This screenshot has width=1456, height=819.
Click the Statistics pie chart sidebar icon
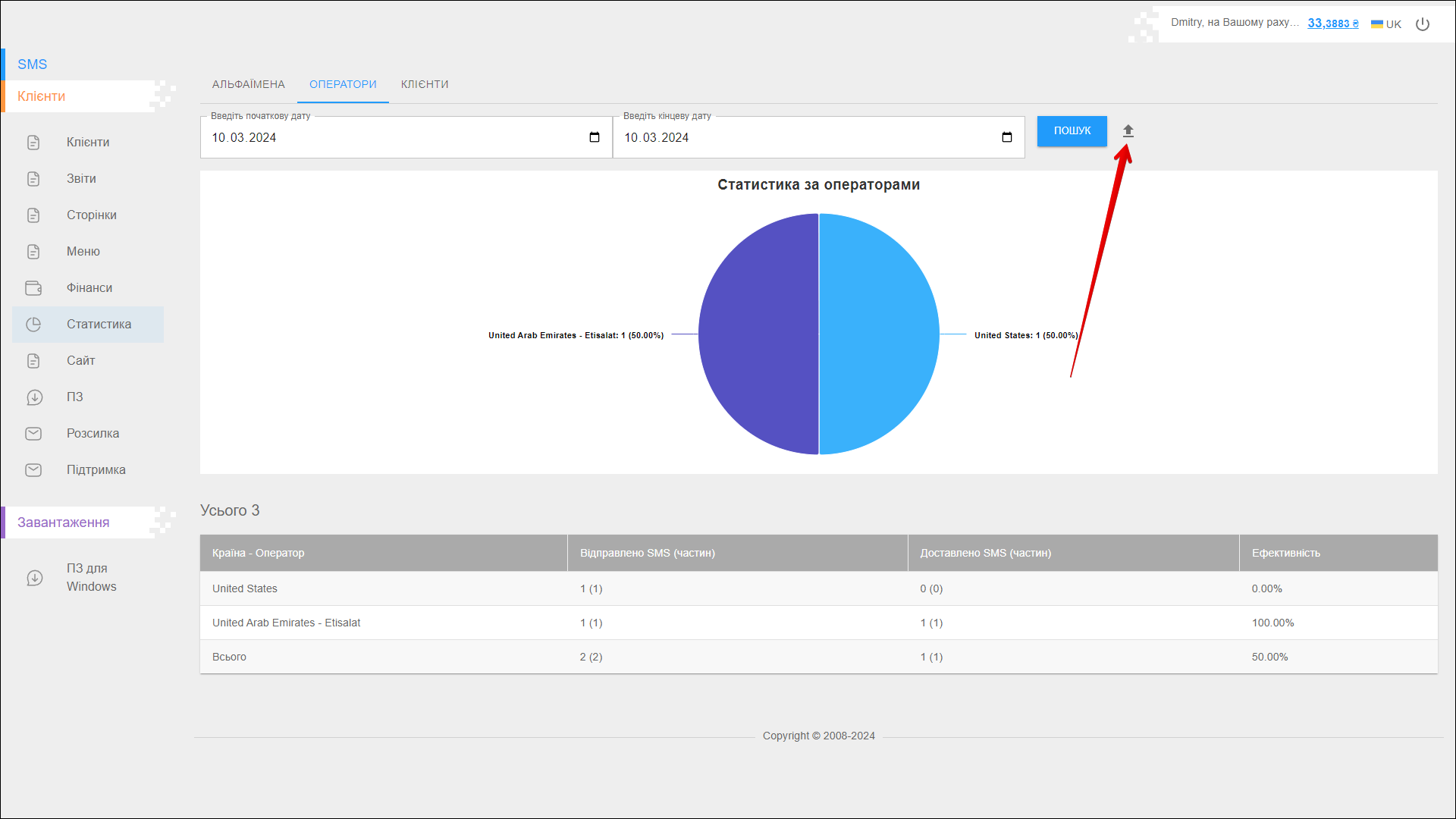coord(33,325)
